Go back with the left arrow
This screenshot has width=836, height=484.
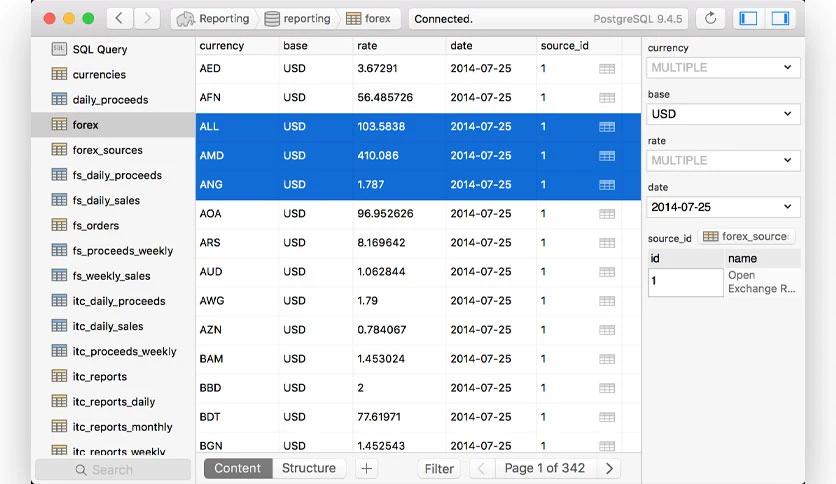tap(119, 18)
